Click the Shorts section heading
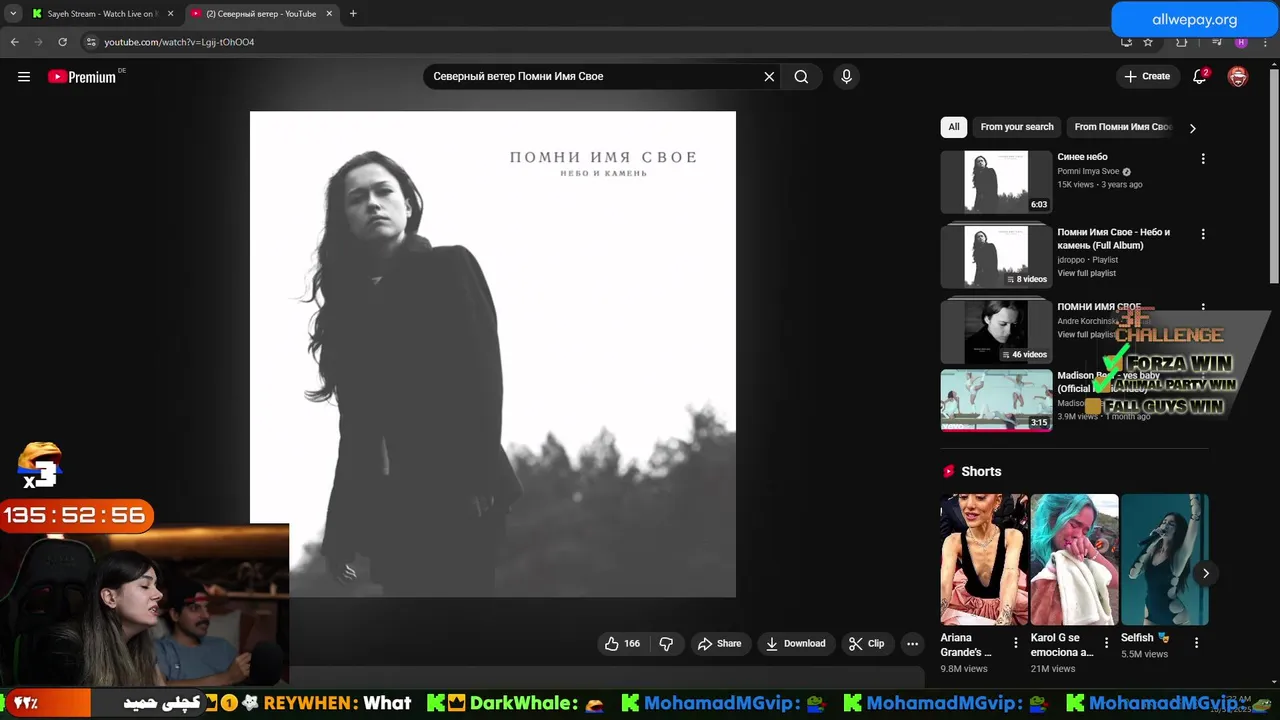 point(981,471)
